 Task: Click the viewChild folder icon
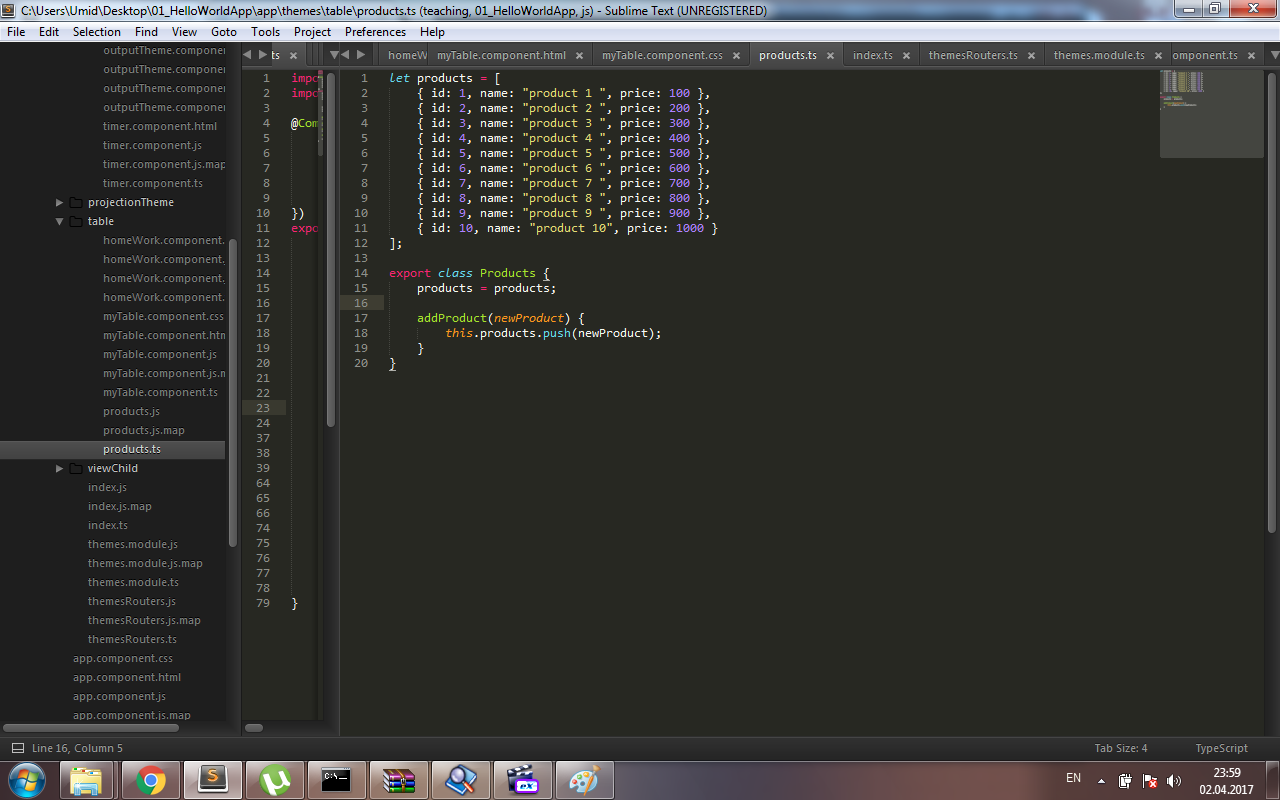[76, 468]
